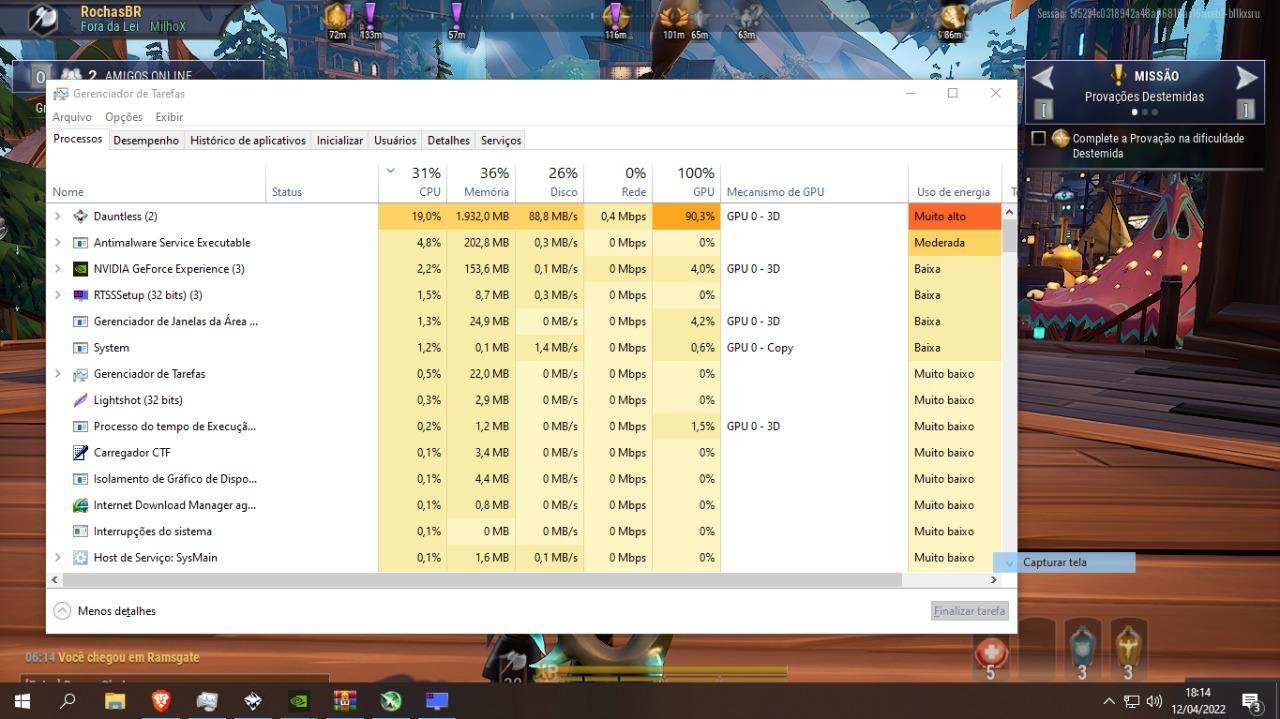
Task: Click the Dauntless process icon
Action: click(x=80, y=216)
